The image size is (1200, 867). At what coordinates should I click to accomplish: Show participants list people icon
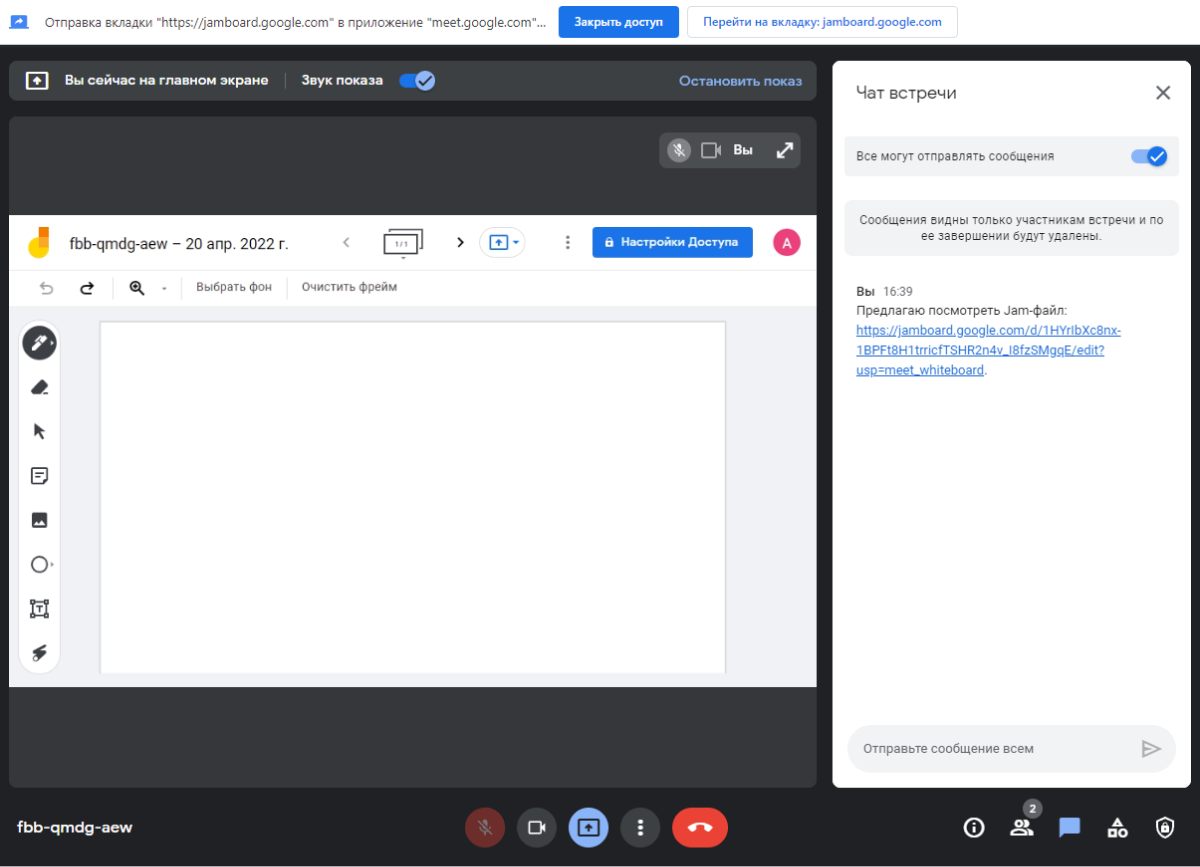tap(1021, 827)
